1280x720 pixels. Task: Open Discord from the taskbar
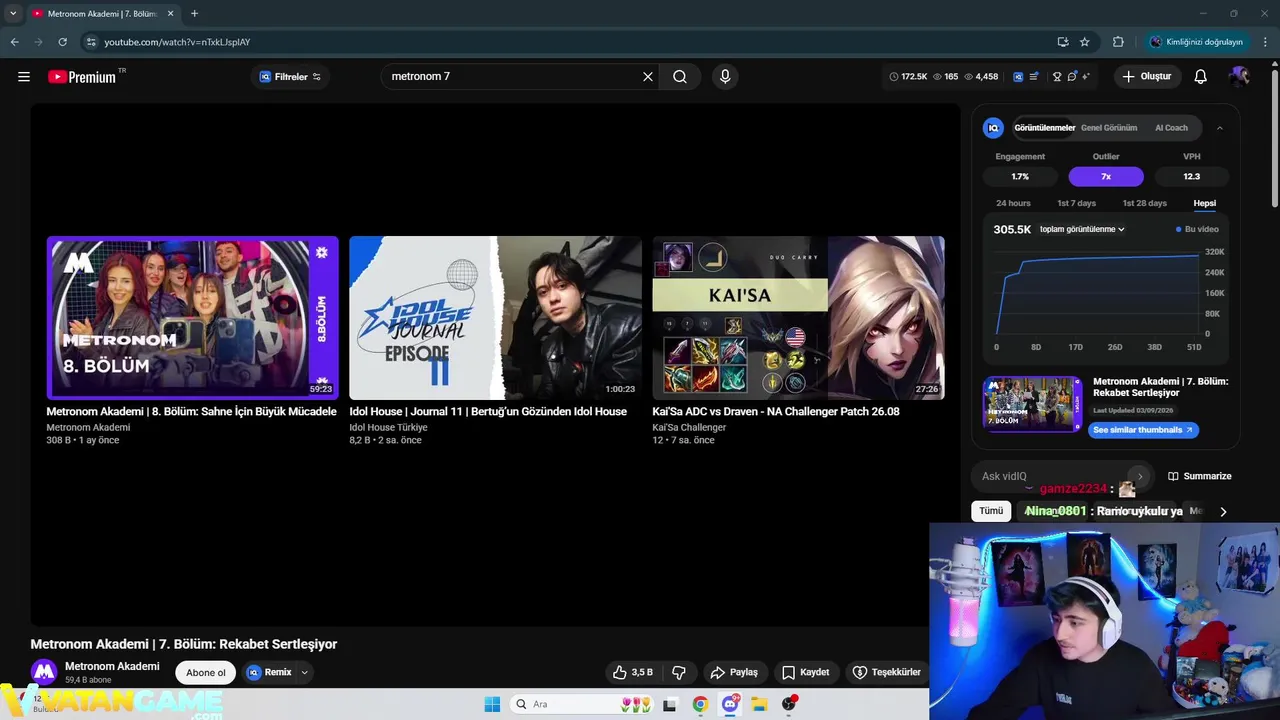[x=730, y=704]
